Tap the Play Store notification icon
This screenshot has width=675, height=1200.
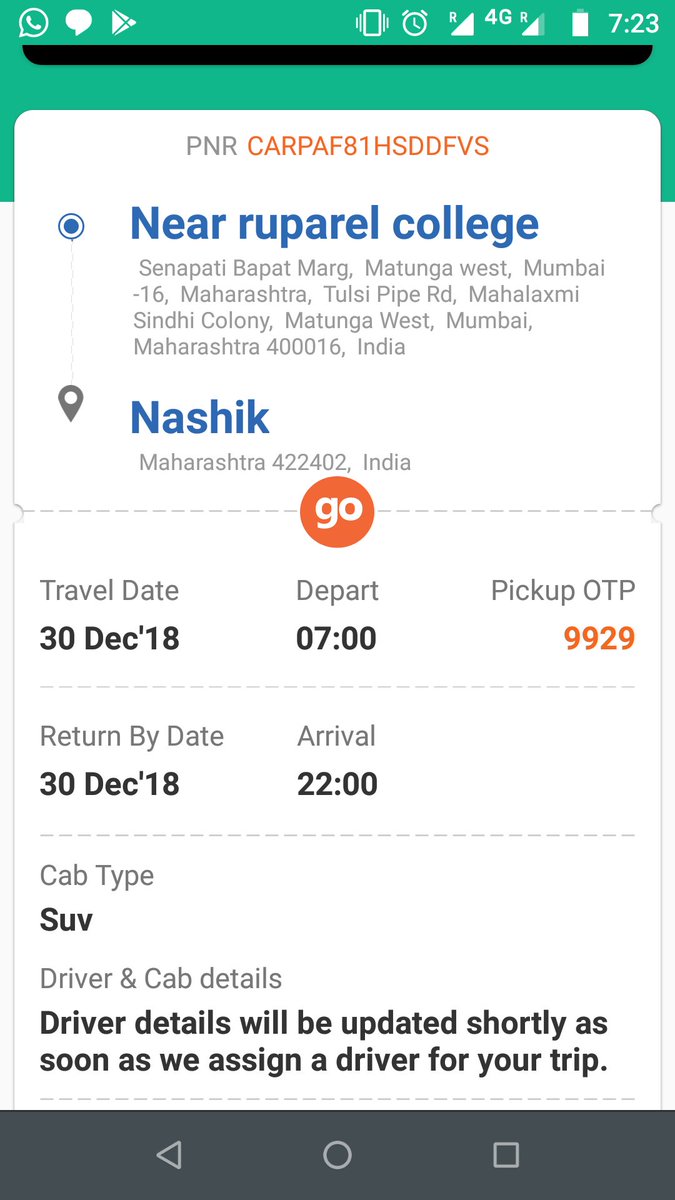pyautogui.click(x=124, y=22)
